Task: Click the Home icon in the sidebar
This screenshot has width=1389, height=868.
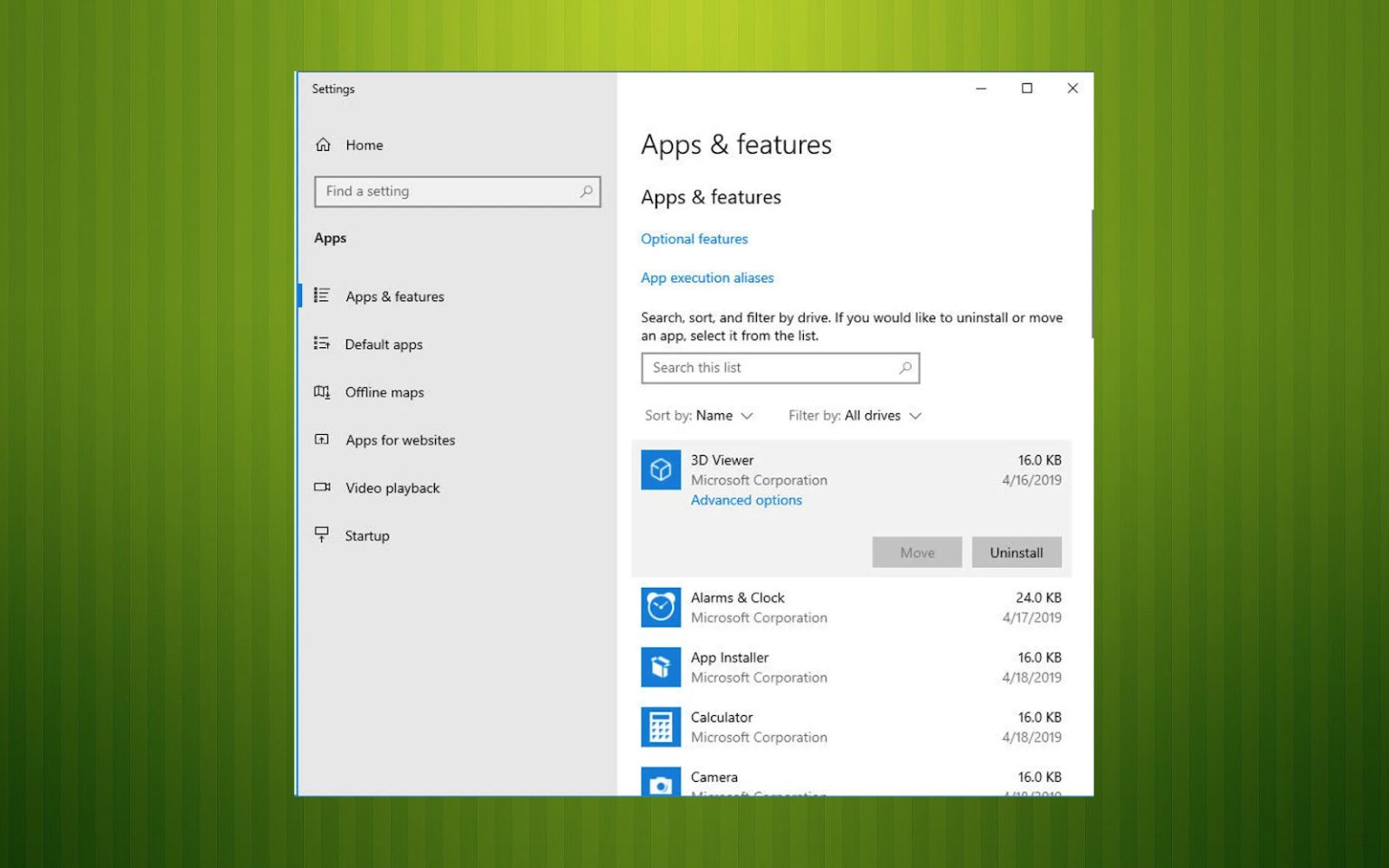Action: point(324,145)
